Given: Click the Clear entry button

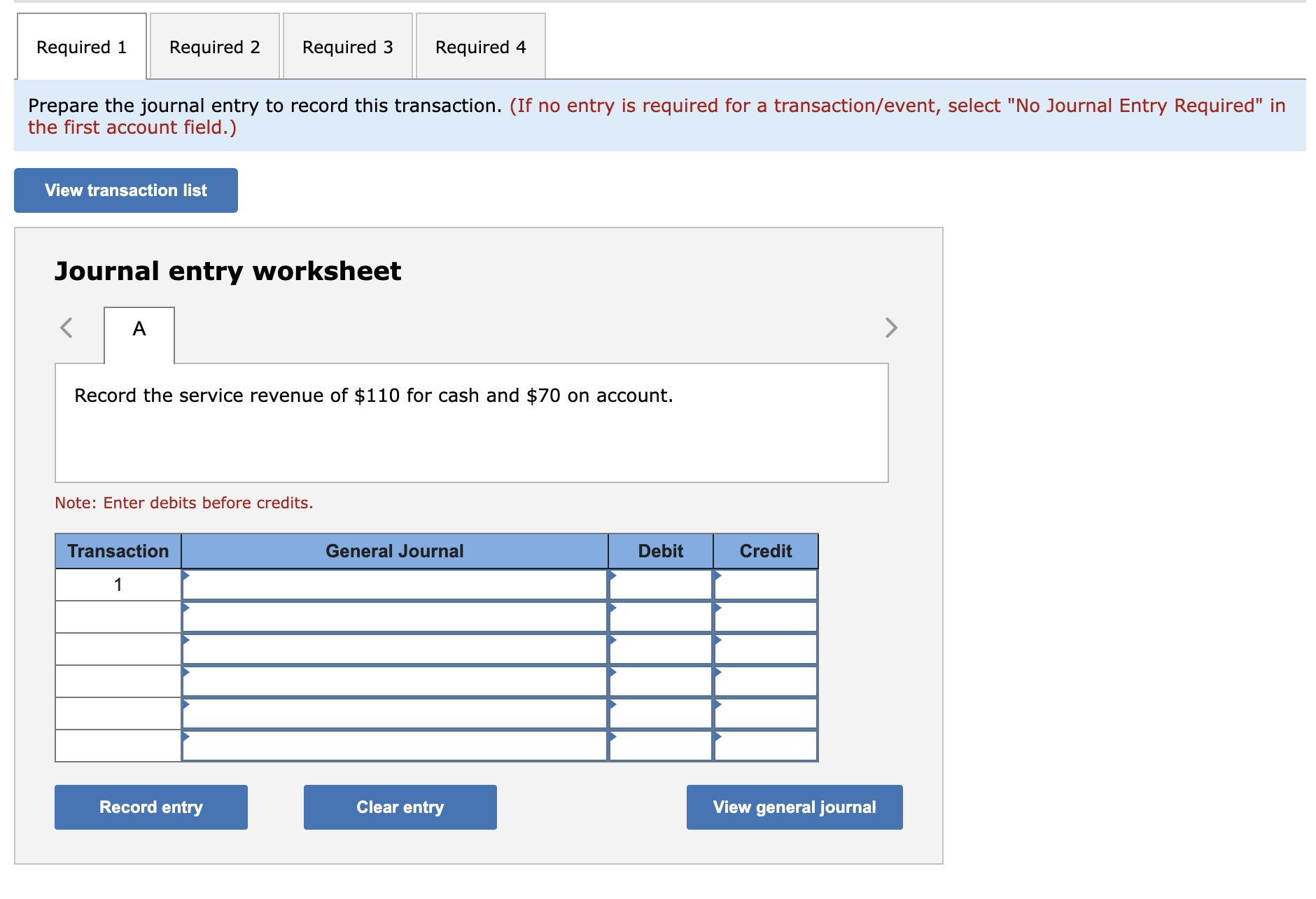Looking at the screenshot, I should 400,807.
